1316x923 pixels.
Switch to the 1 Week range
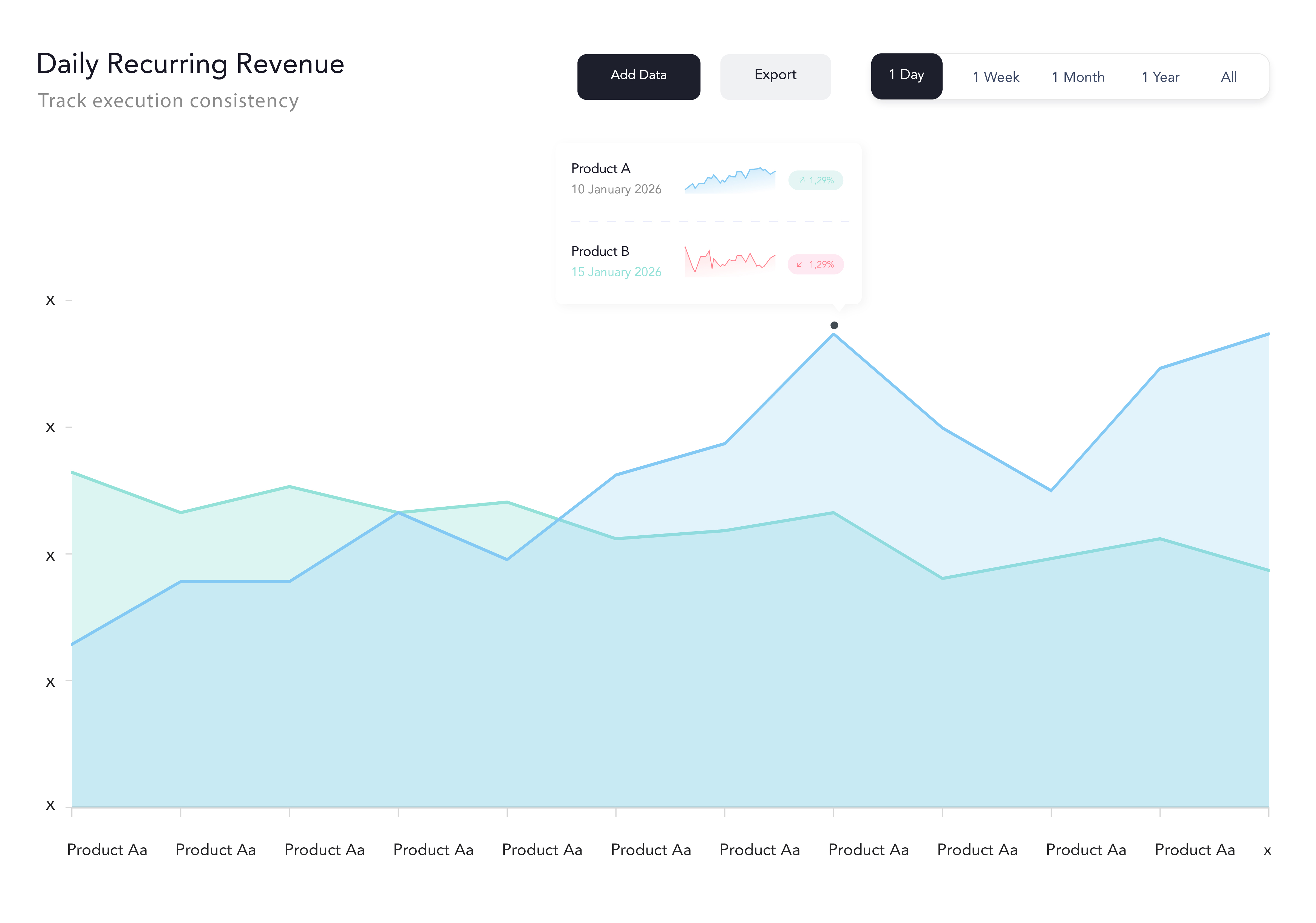(x=995, y=77)
